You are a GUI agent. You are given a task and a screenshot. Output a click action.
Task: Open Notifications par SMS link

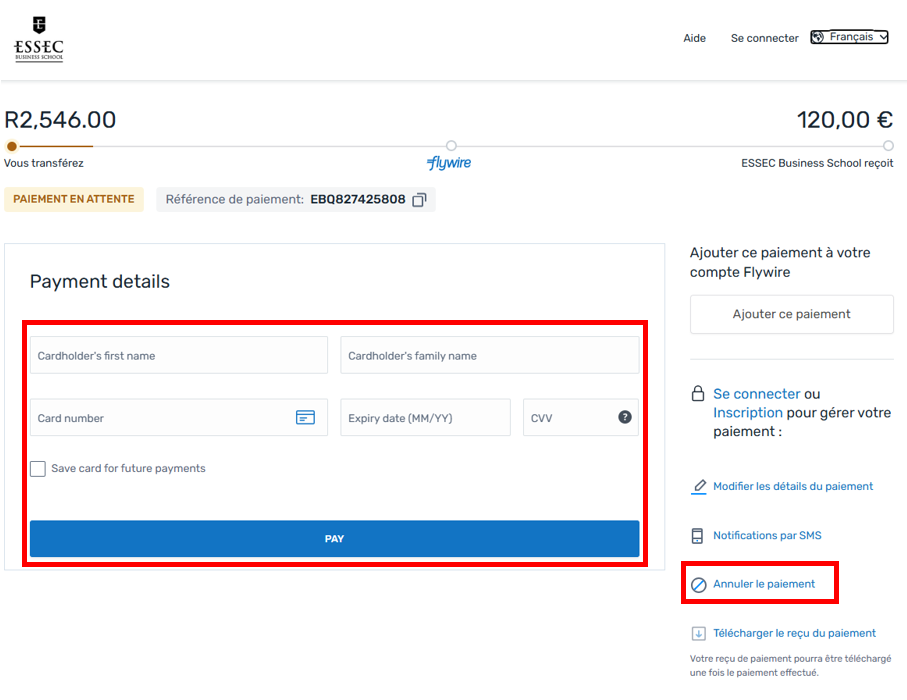tap(767, 536)
